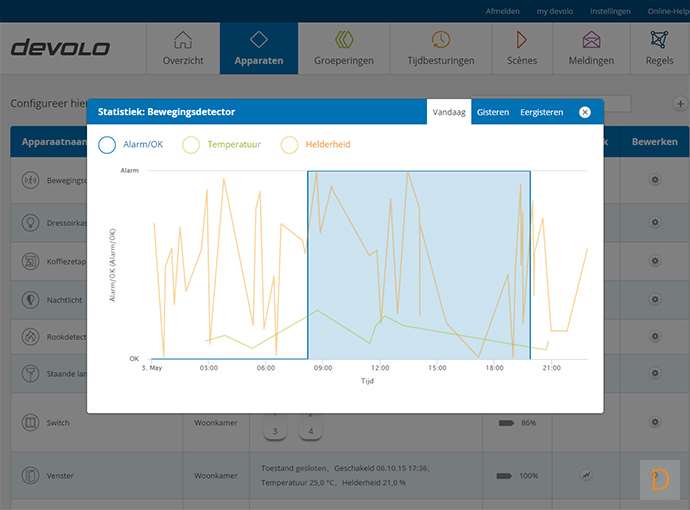
Task: Close the Statistiek dialog
Action: click(585, 112)
